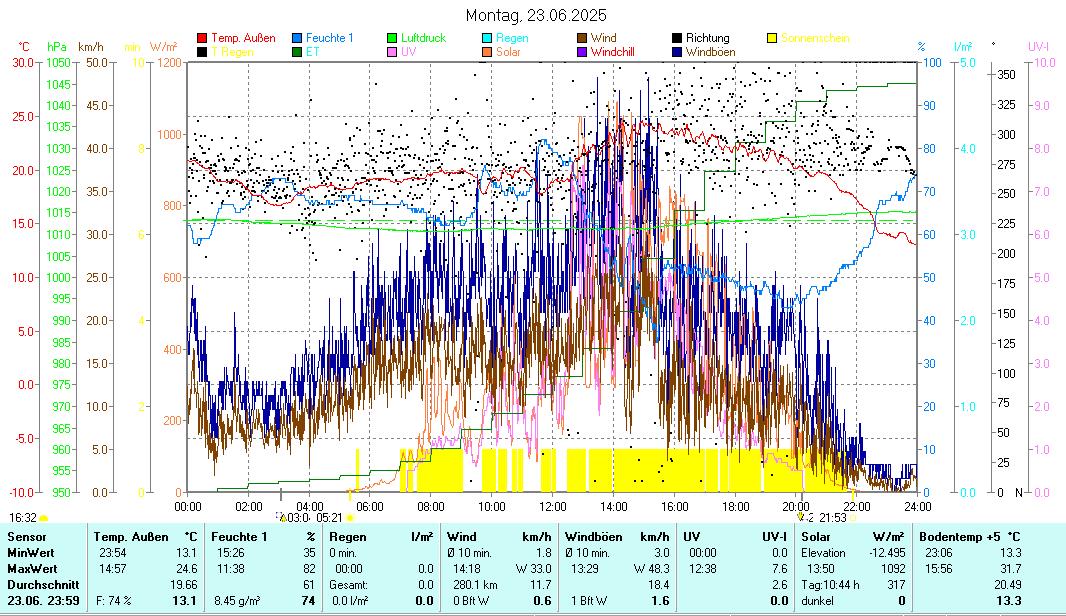This screenshot has width=1066, height=616.
Task: Click the ET legend label
Action: tap(313, 51)
